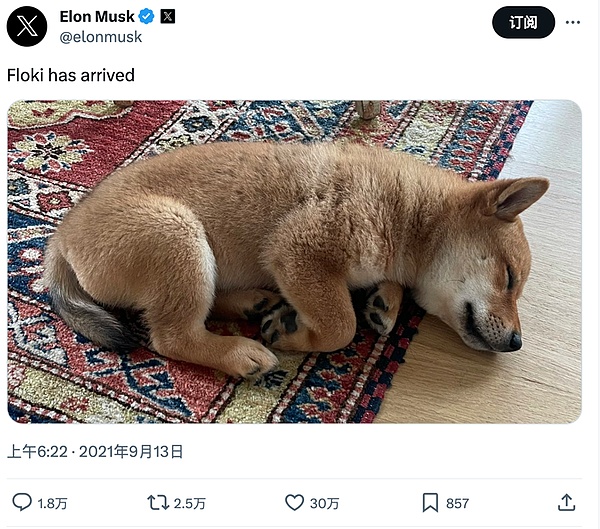Open the sleeping Shiba puppy photo
The height and width of the screenshot is (529, 600).
(294, 261)
